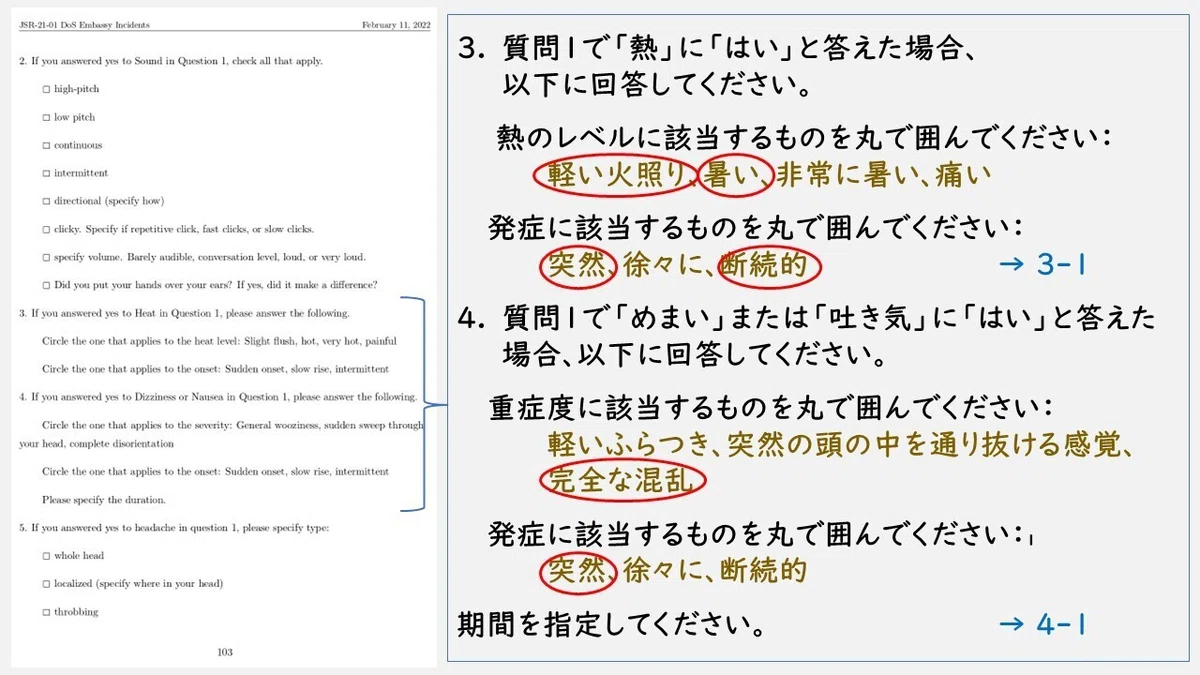Check the localized headache checkbox
This screenshot has height=675, width=1200.
click(x=46, y=583)
